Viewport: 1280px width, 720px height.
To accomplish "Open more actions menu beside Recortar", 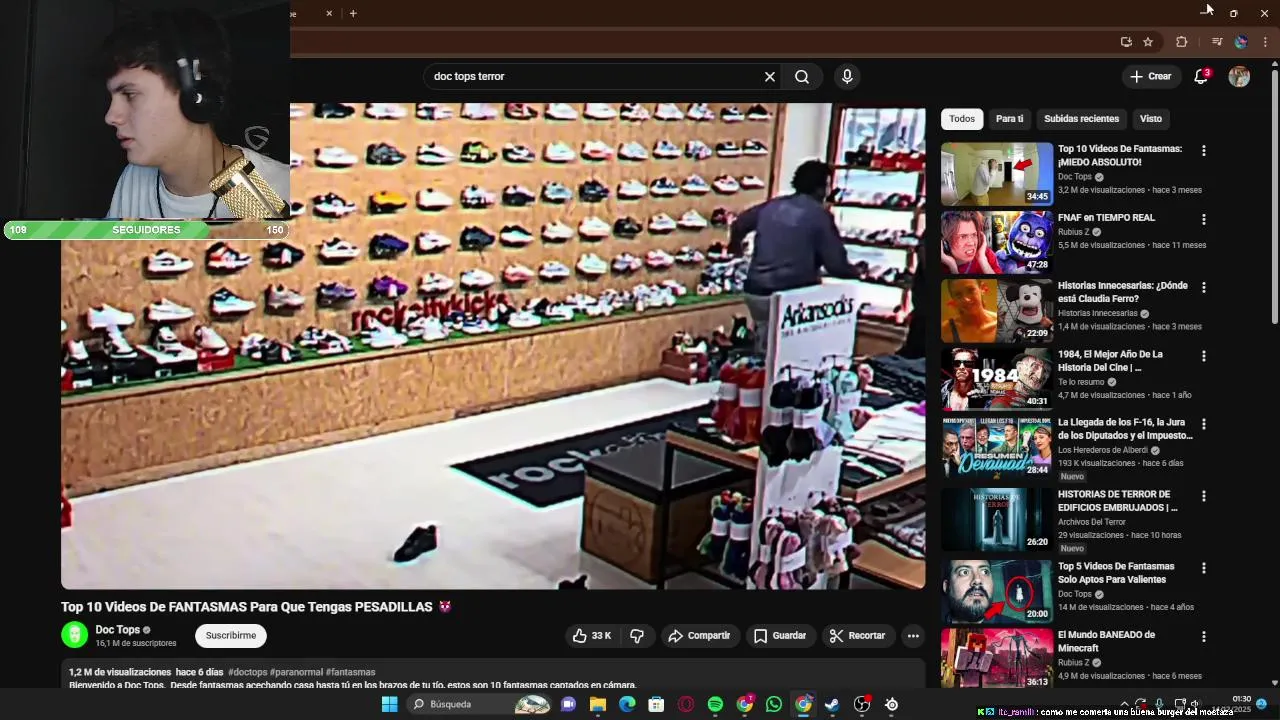I will click(x=912, y=636).
